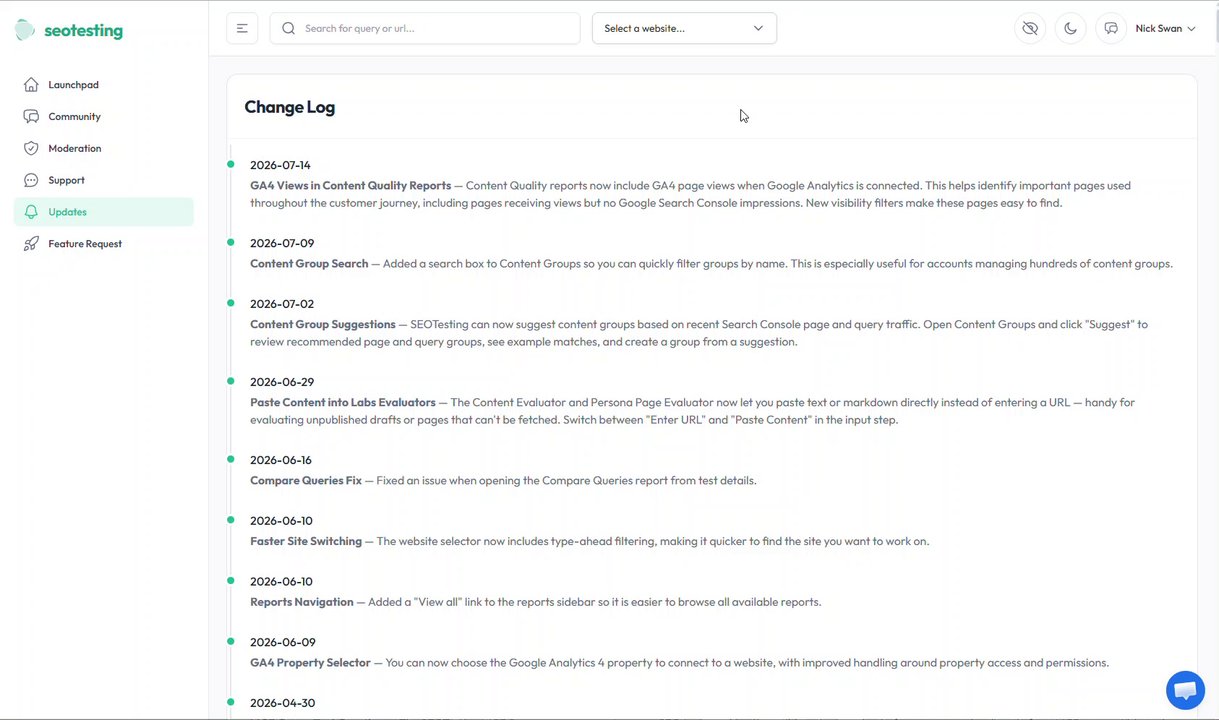Click the Change Log heading
This screenshot has width=1219, height=720.
pyautogui.click(x=290, y=107)
